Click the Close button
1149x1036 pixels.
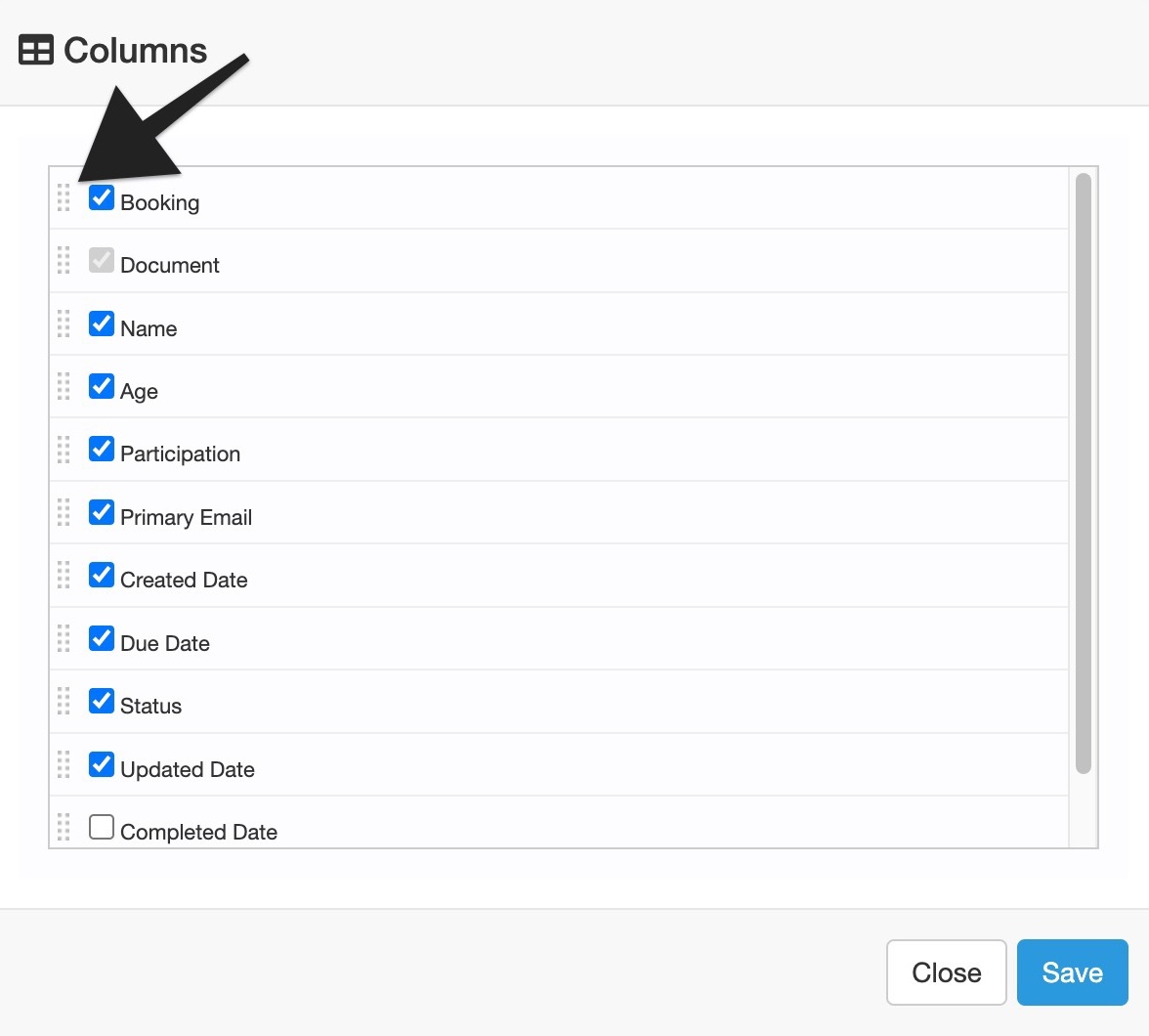coord(946,972)
